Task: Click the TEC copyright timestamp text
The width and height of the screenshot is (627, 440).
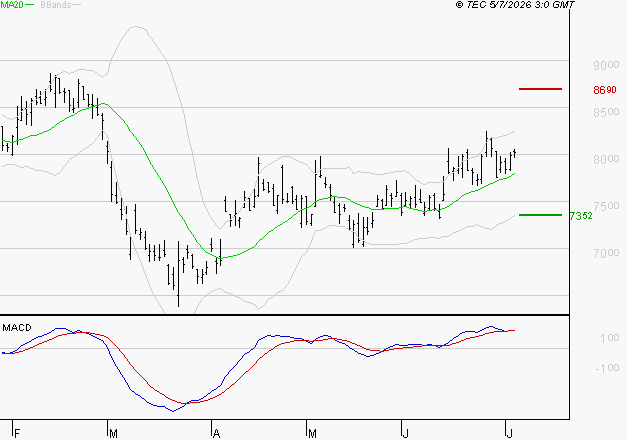Action: click(x=515, y=5)
